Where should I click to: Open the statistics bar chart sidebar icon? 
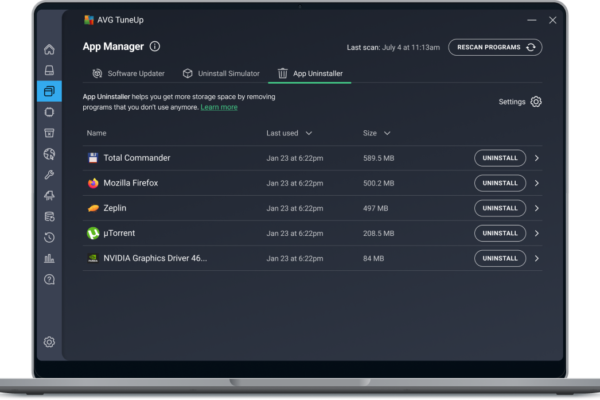(x=49, y=258)
